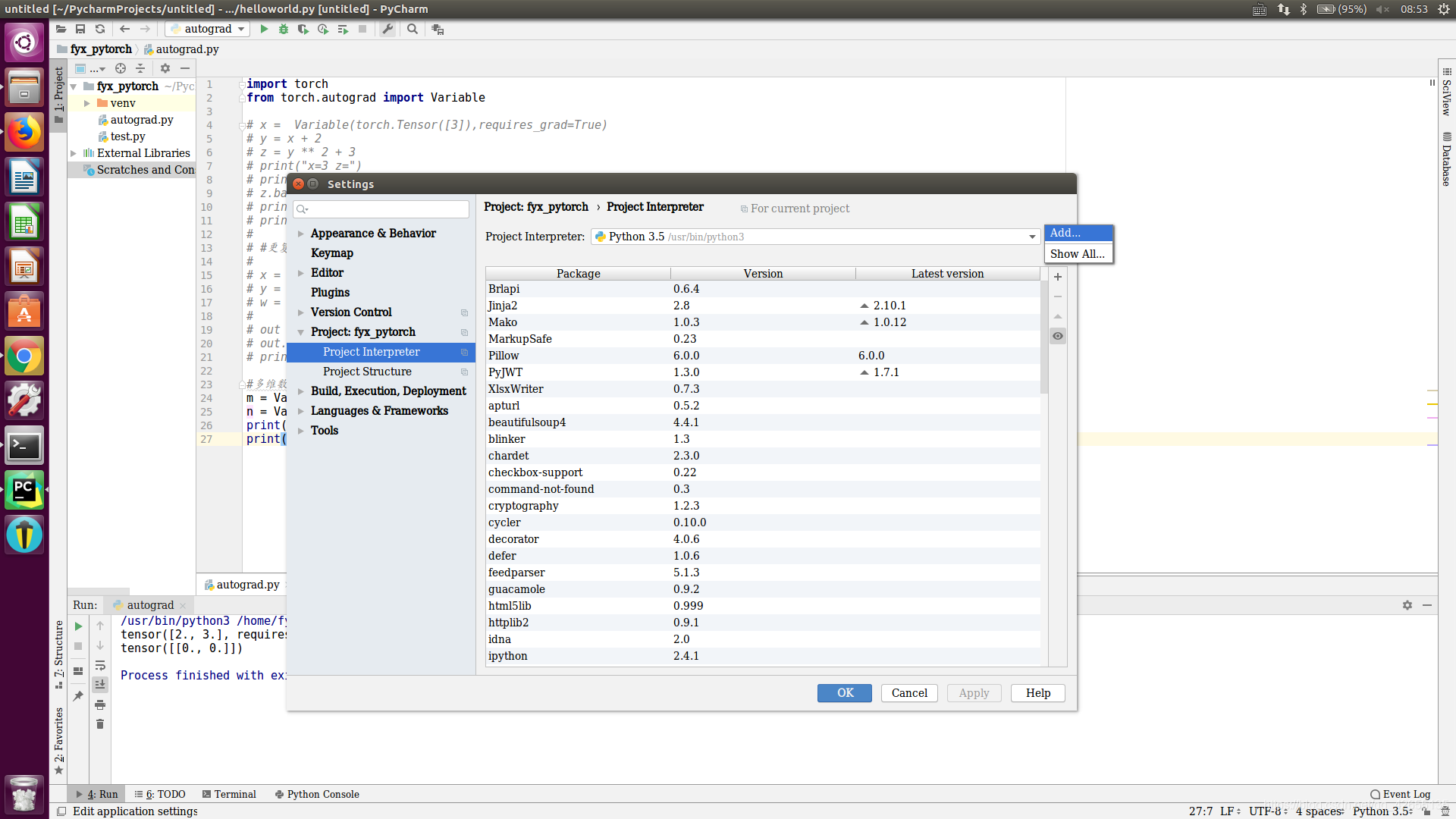Select the Pillow package row

tap(763, 356)
